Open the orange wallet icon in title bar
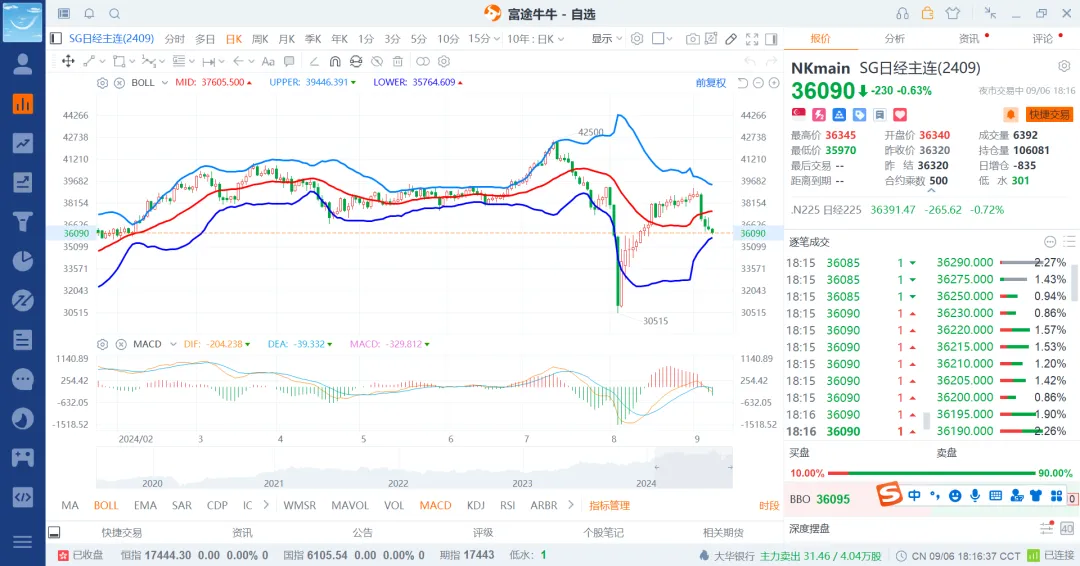 927,13
